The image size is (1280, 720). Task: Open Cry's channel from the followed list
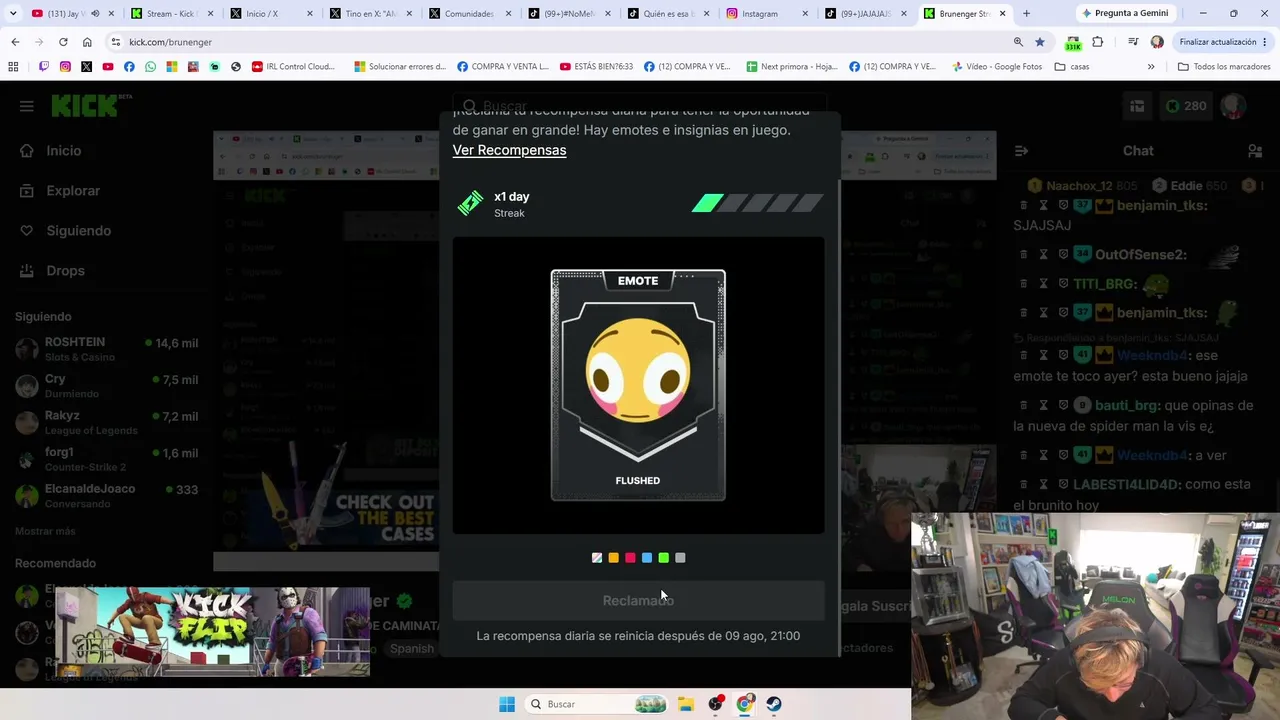[x=106, y=386]
